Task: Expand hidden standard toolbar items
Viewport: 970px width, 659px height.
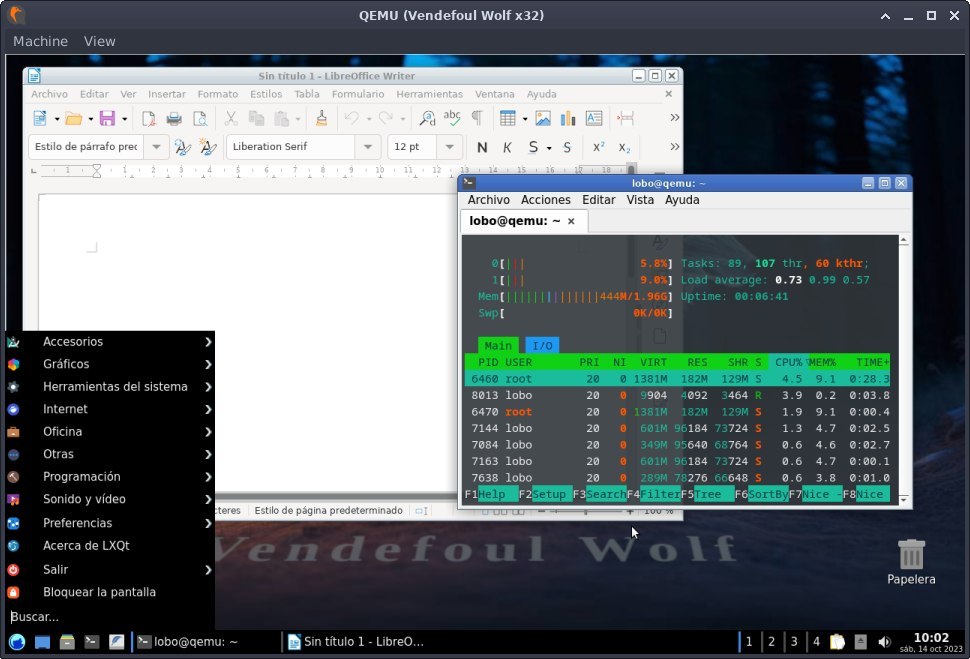Action: click(x=674, y=118)
